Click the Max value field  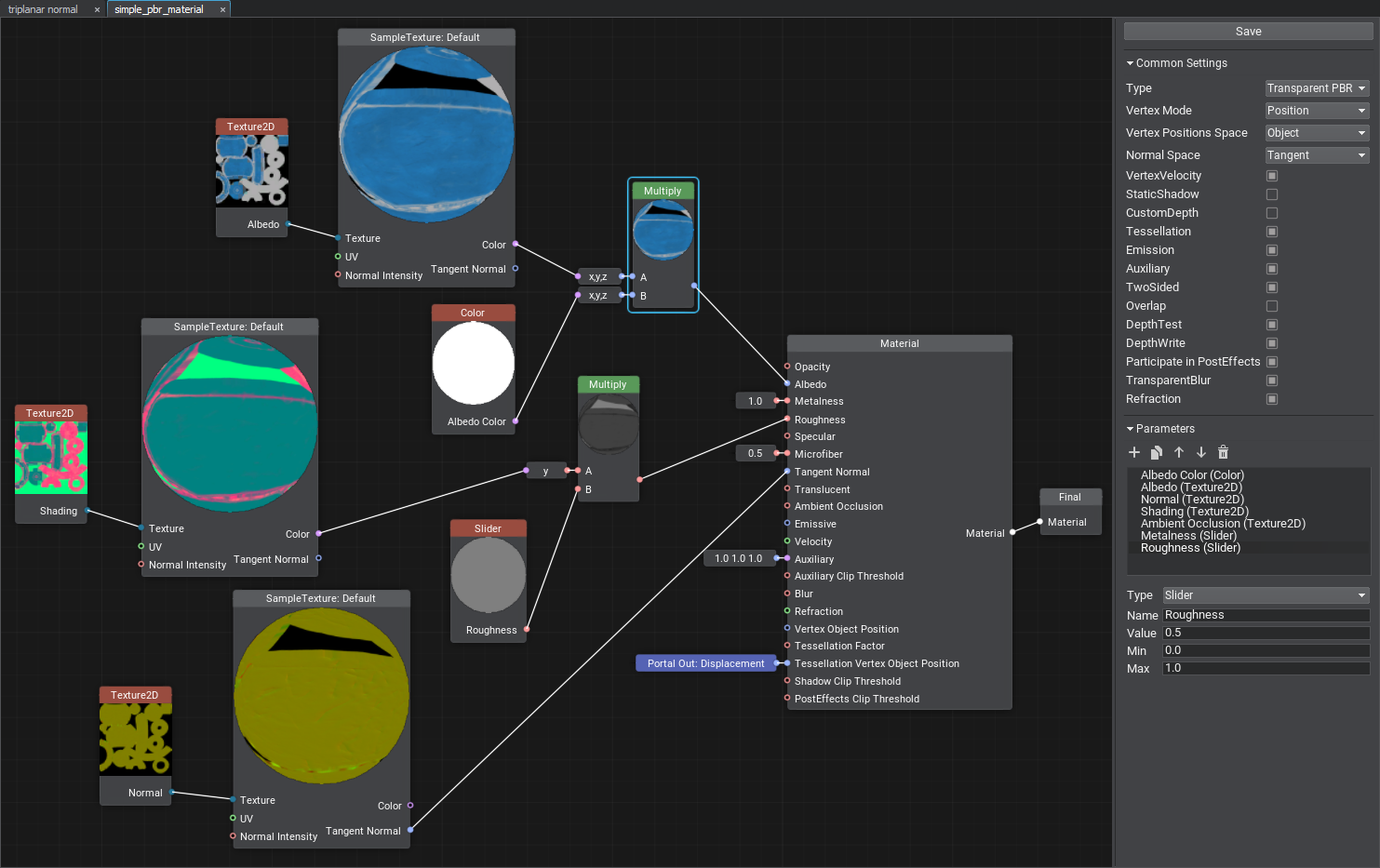pyautogui.click(x=1266, y=668)
